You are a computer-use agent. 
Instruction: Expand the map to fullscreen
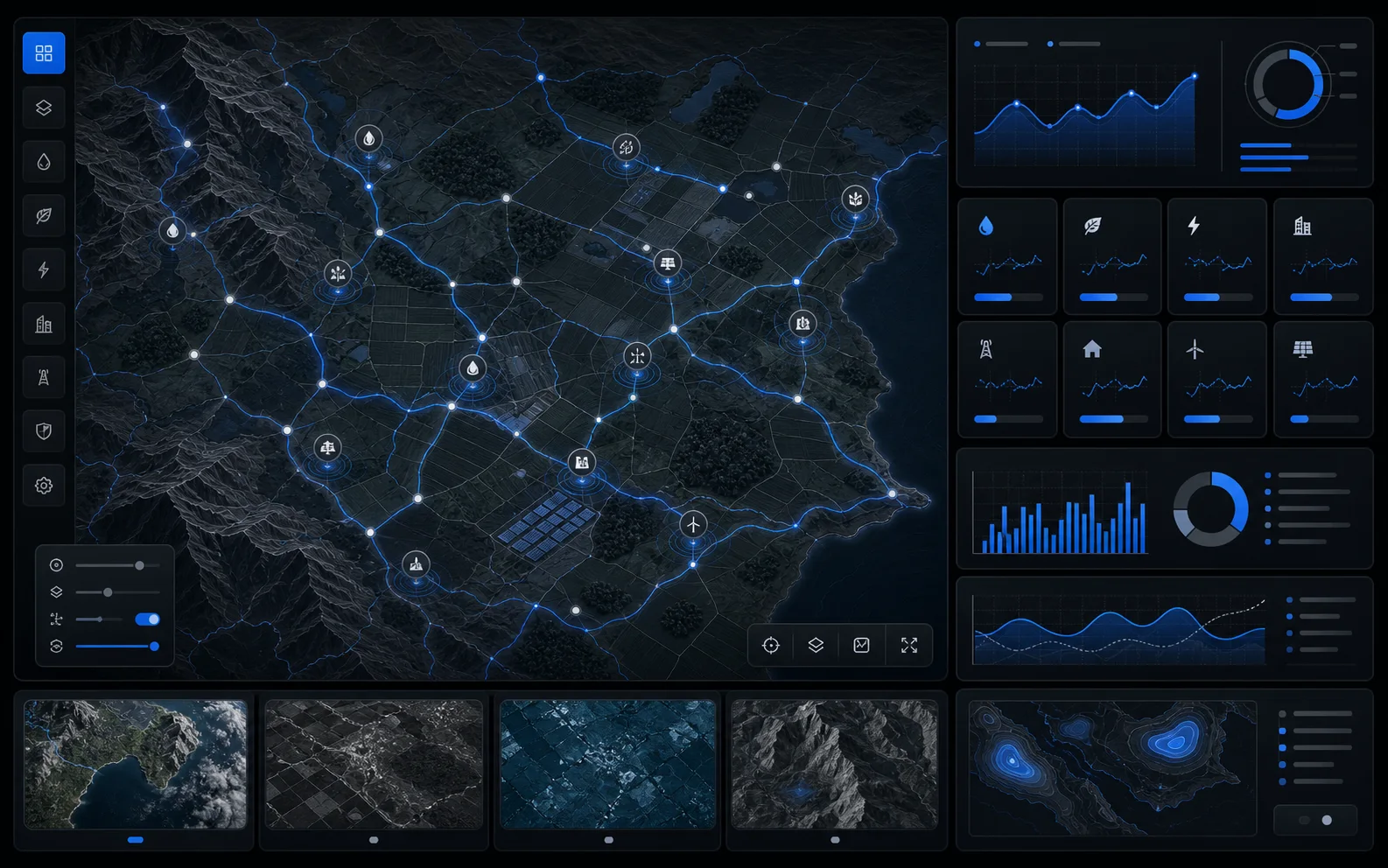tap(909, 646)
